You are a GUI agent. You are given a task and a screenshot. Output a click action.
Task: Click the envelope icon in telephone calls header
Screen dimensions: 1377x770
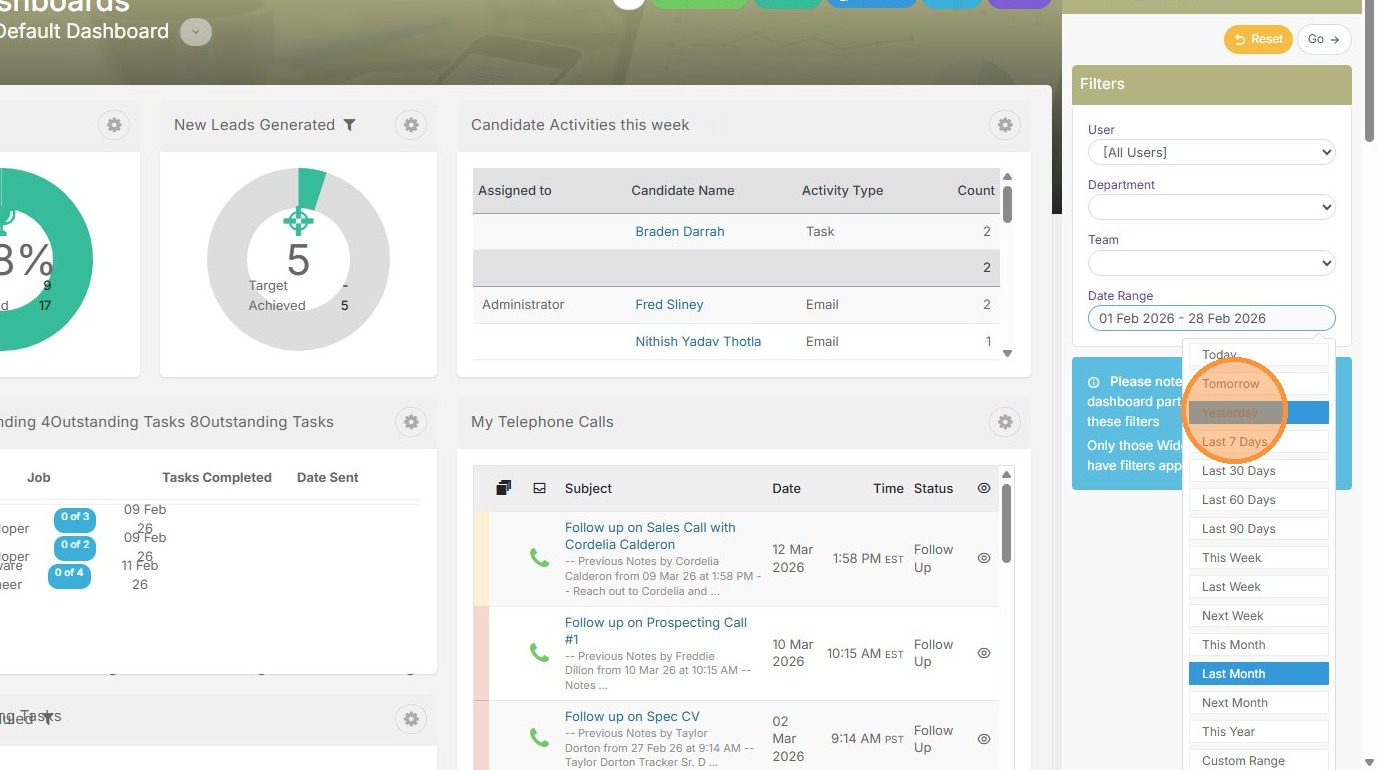click(x=540, y=488)
